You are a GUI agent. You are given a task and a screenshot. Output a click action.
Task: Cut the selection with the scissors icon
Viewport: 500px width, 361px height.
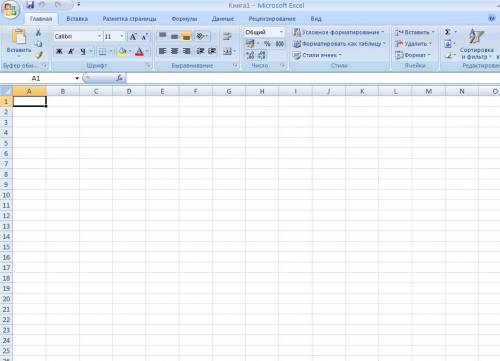pos(38,32)
